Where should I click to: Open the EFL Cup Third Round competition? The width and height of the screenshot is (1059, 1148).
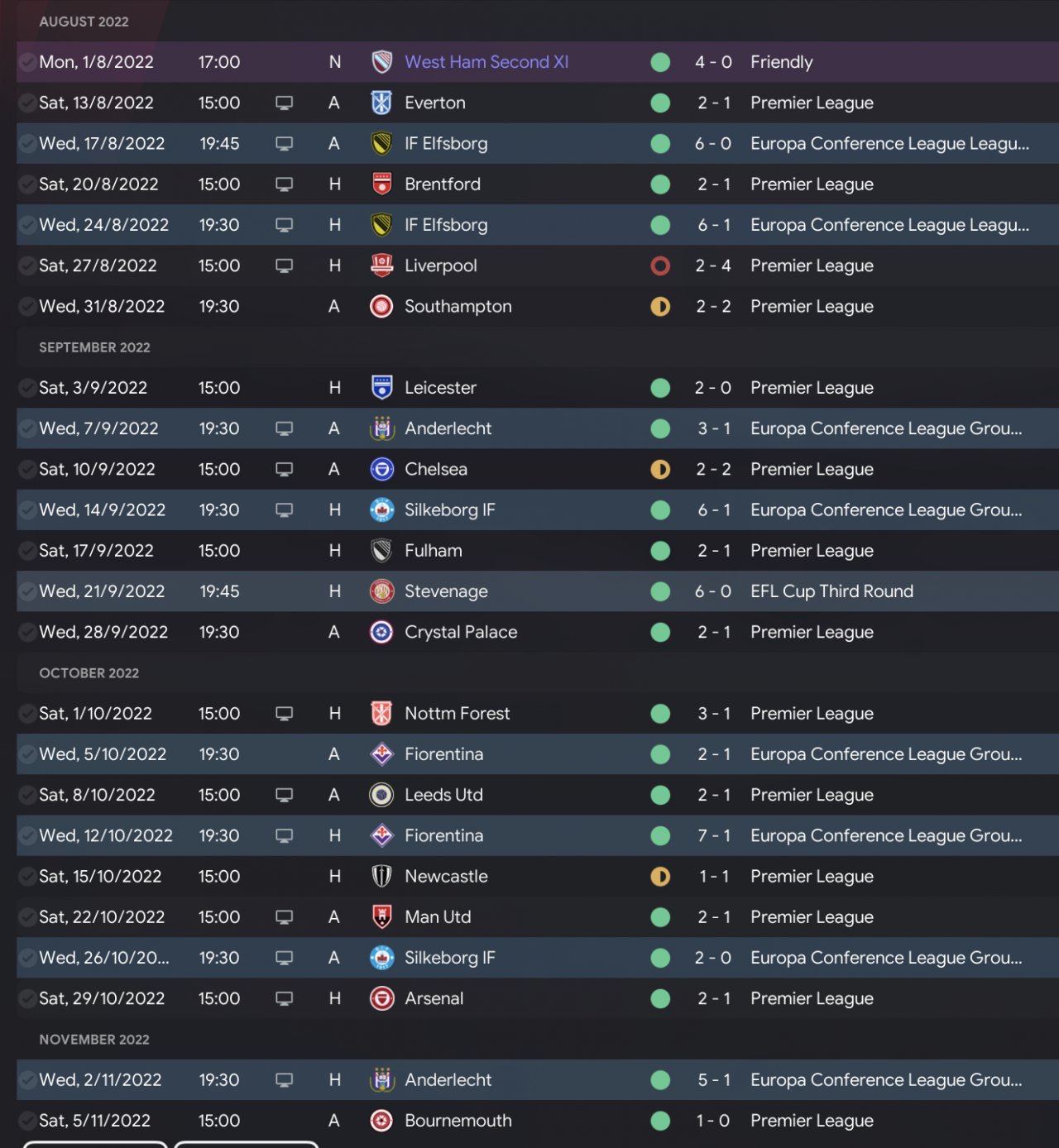(831, 591)
